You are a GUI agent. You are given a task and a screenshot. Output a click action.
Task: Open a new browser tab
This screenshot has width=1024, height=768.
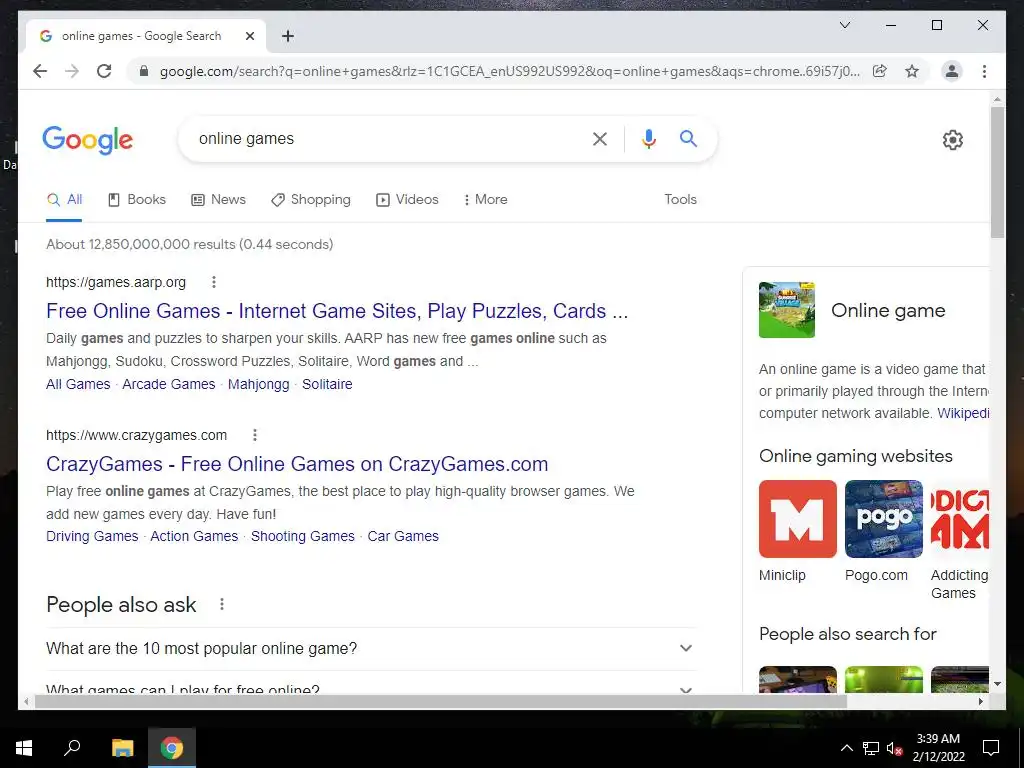[x=288, y=37]
